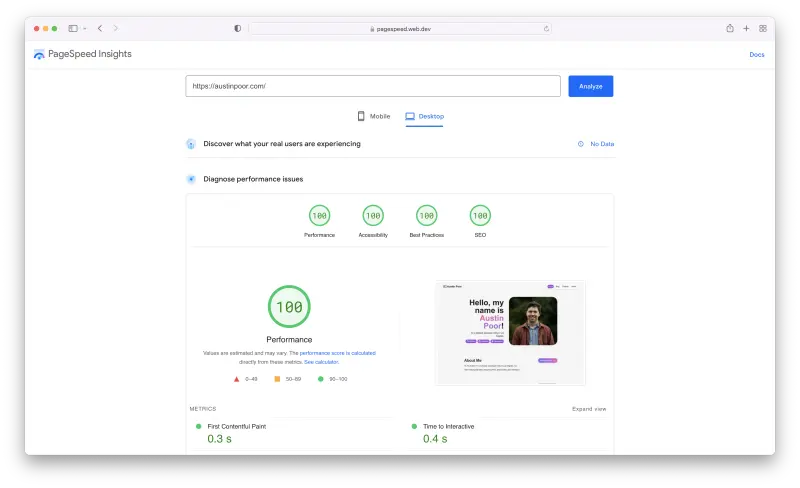Reload the page with refresh icon
Image resolution: width=800 pixels, height=488 pixels.
coord(546,29)
